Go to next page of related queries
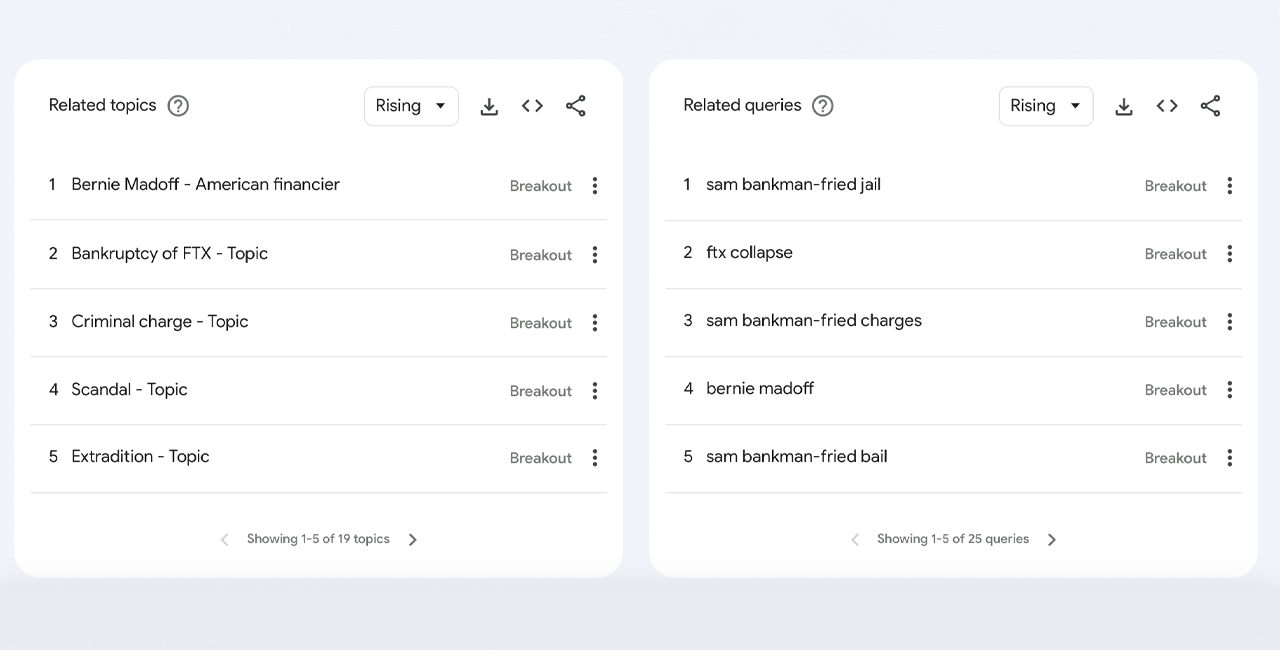The image size is (1280, 650). [x=1052, y=540]
